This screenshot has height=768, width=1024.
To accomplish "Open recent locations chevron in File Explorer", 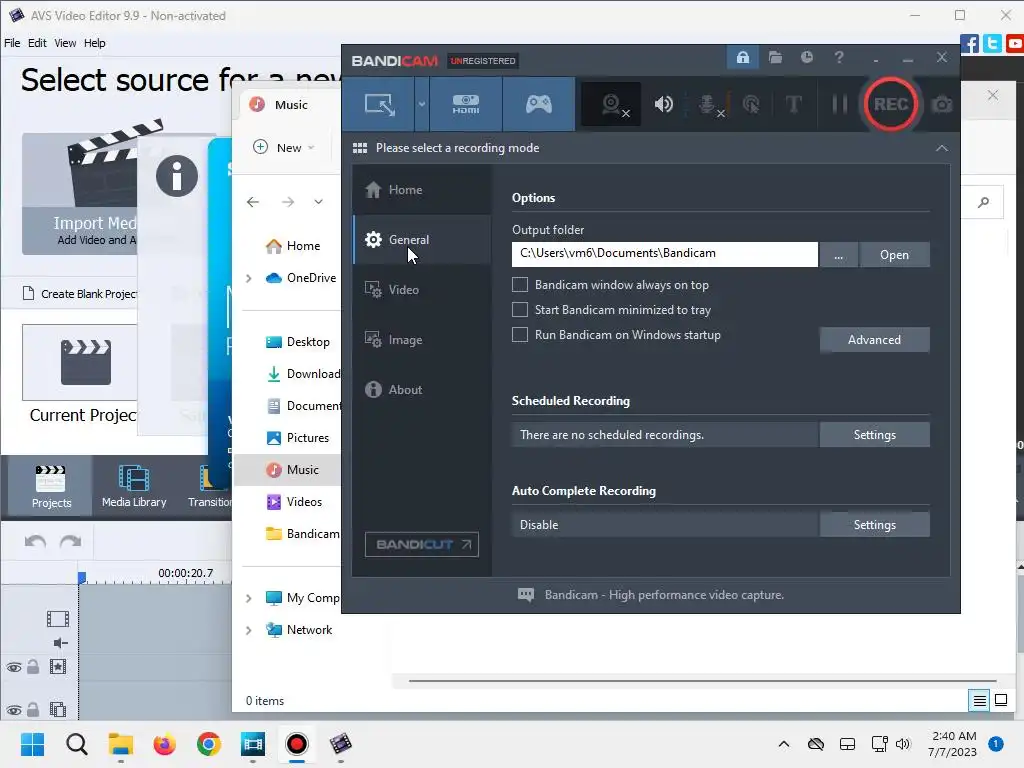I will point(318,202).
